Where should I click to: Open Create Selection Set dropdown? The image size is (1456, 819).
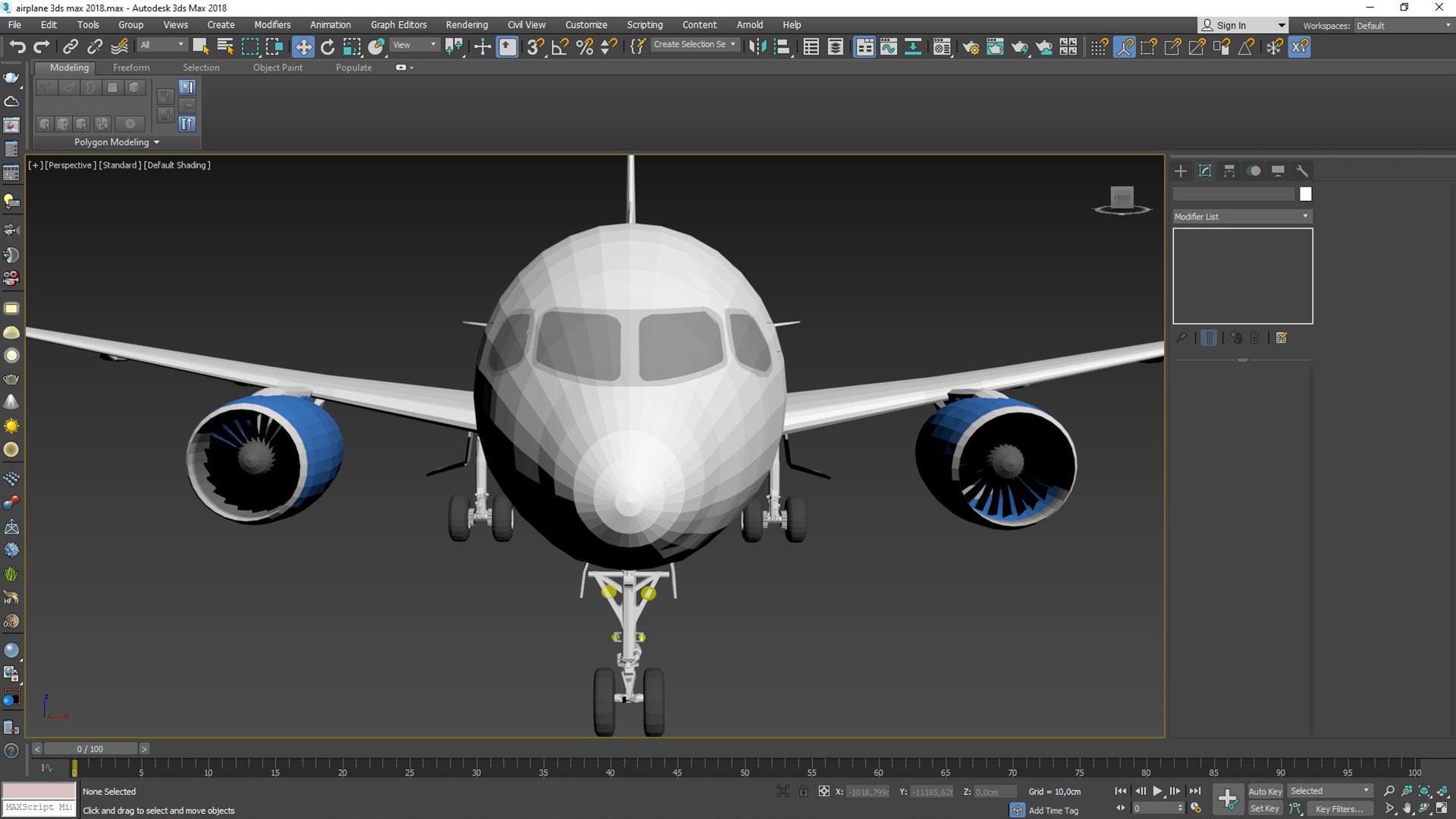[x=694, y=45]
